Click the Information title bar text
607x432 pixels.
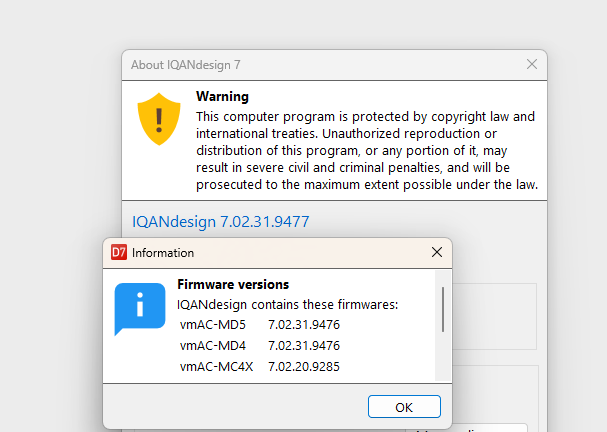point(163,253)
